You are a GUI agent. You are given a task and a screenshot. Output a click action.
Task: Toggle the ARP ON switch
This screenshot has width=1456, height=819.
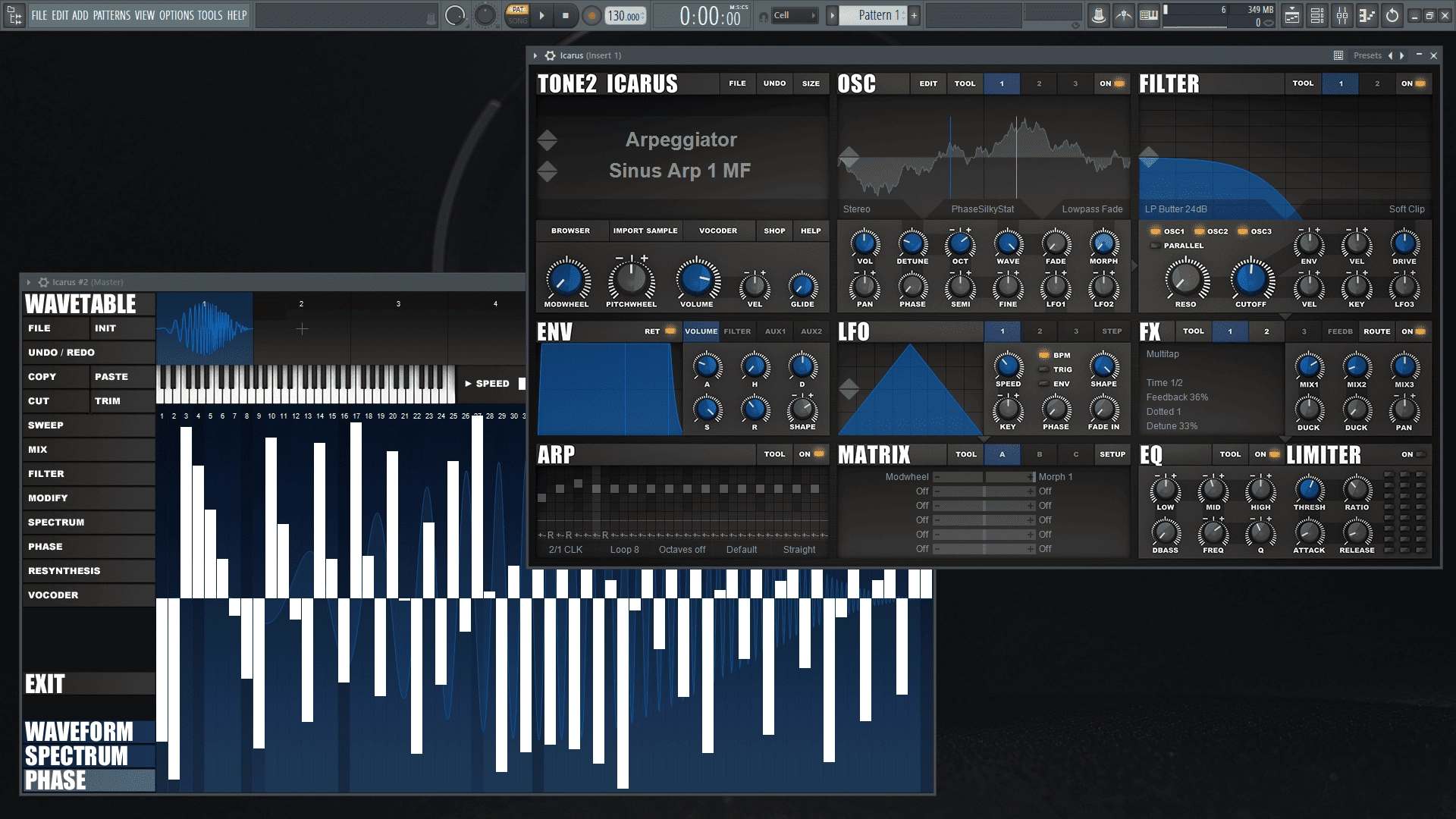tap(811, 454)
